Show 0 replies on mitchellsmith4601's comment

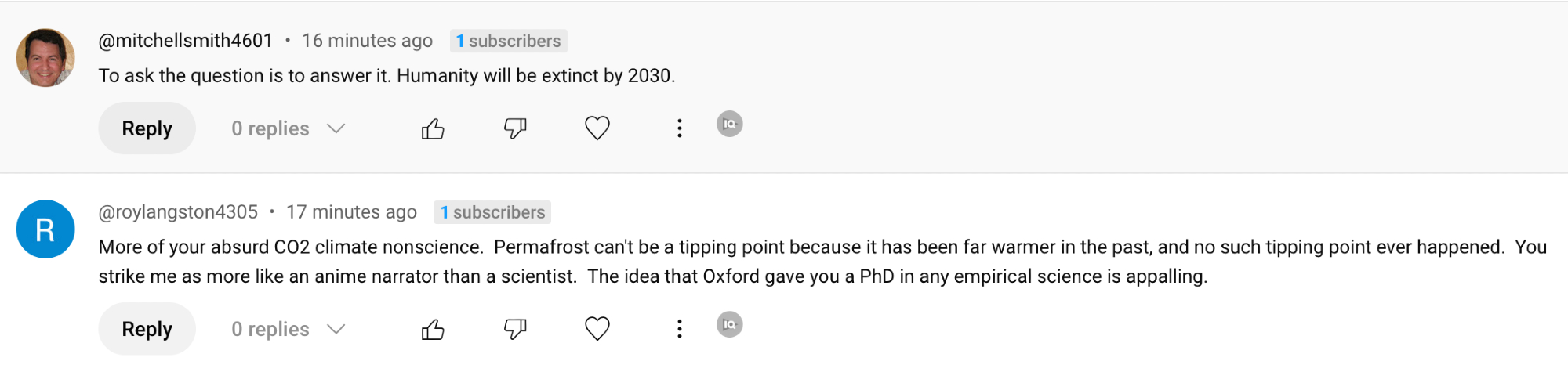tap(270, 128)
